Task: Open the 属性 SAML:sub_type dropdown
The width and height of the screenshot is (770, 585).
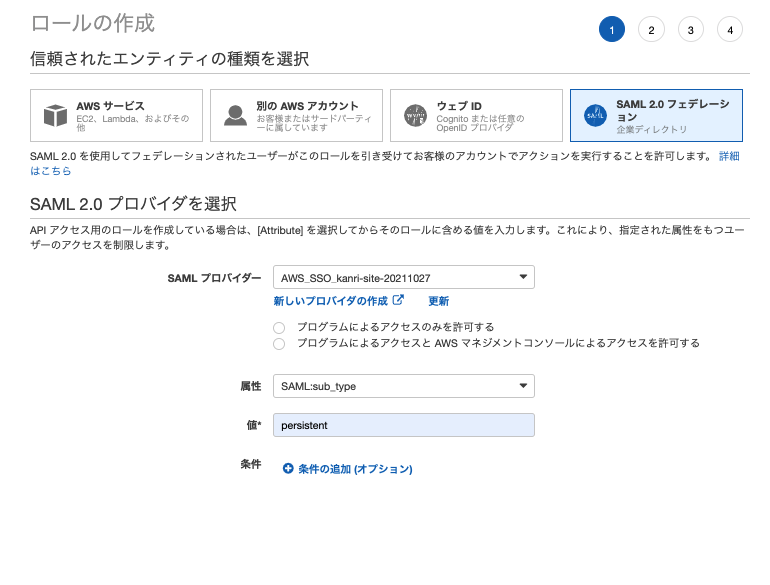Action: (404, 386)
